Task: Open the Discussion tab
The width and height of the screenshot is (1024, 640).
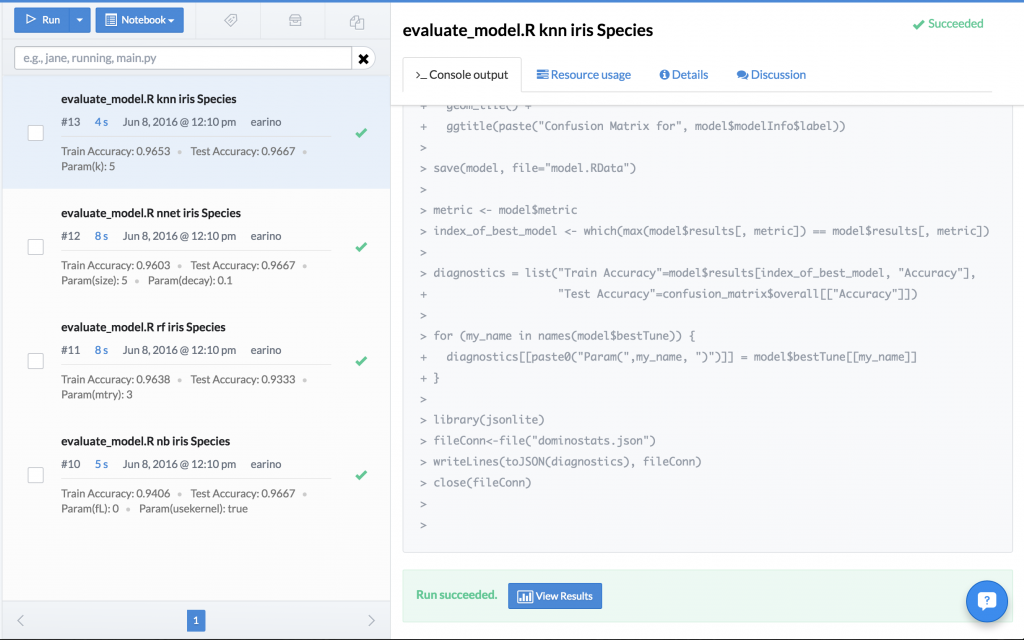Action: [771, 75]
